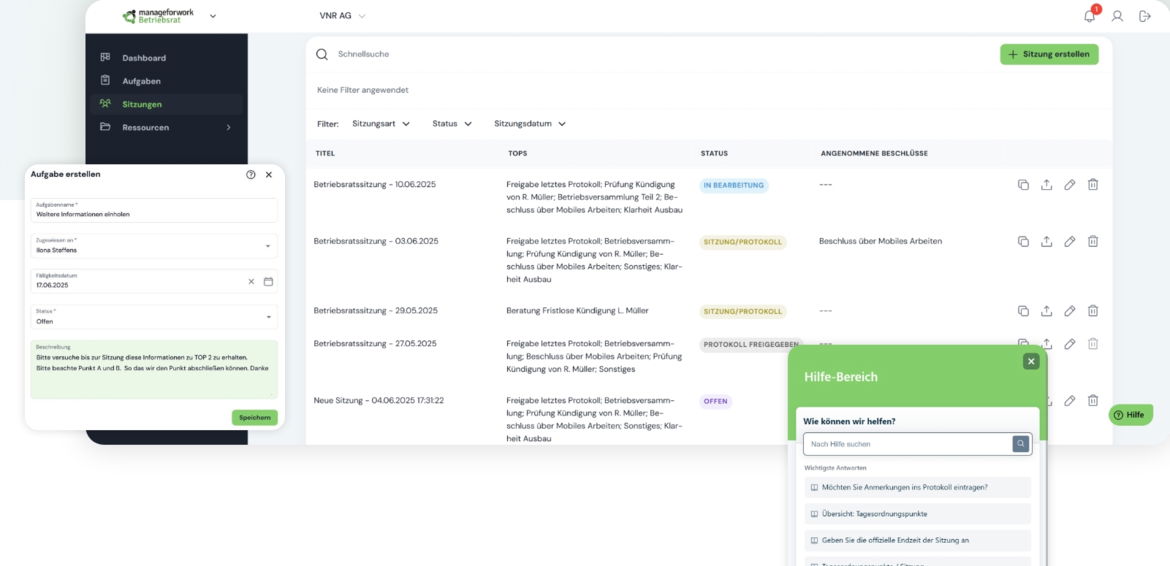
Task: Open the VNR AG company dropdown
Action: click(x=342, y=16)
